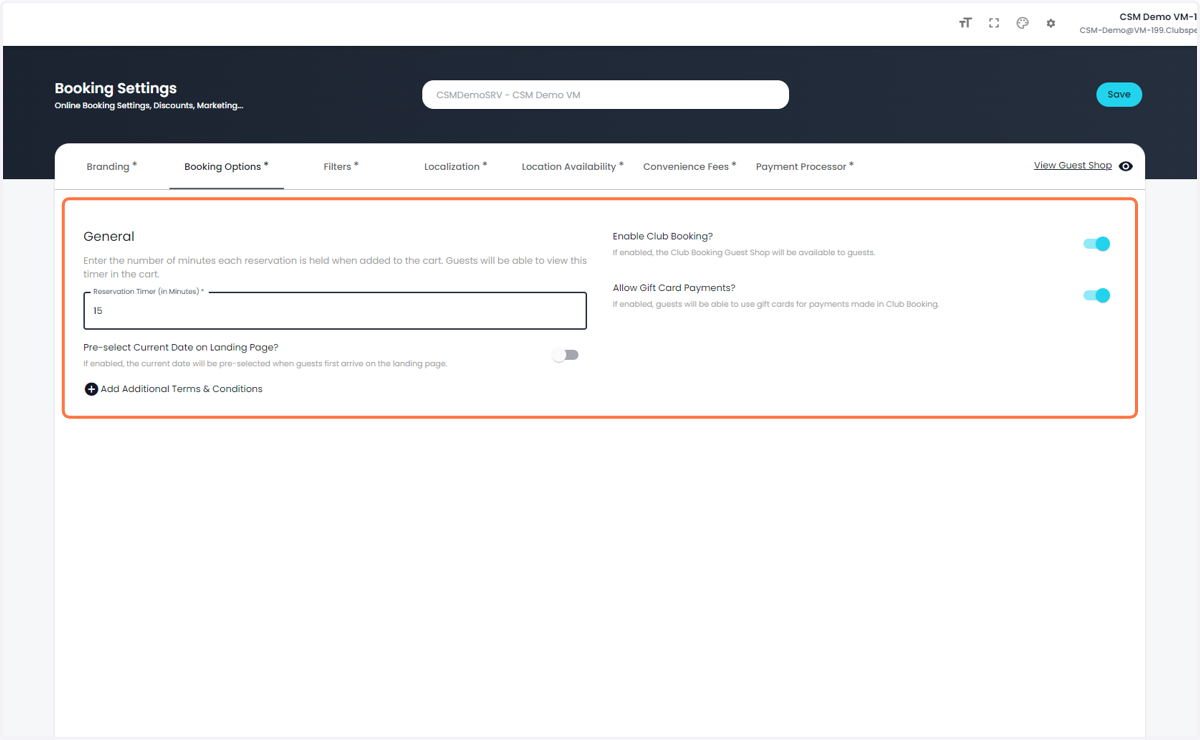Click Add Additional Terms & Conditions
1200x740 pixels.
181,389
